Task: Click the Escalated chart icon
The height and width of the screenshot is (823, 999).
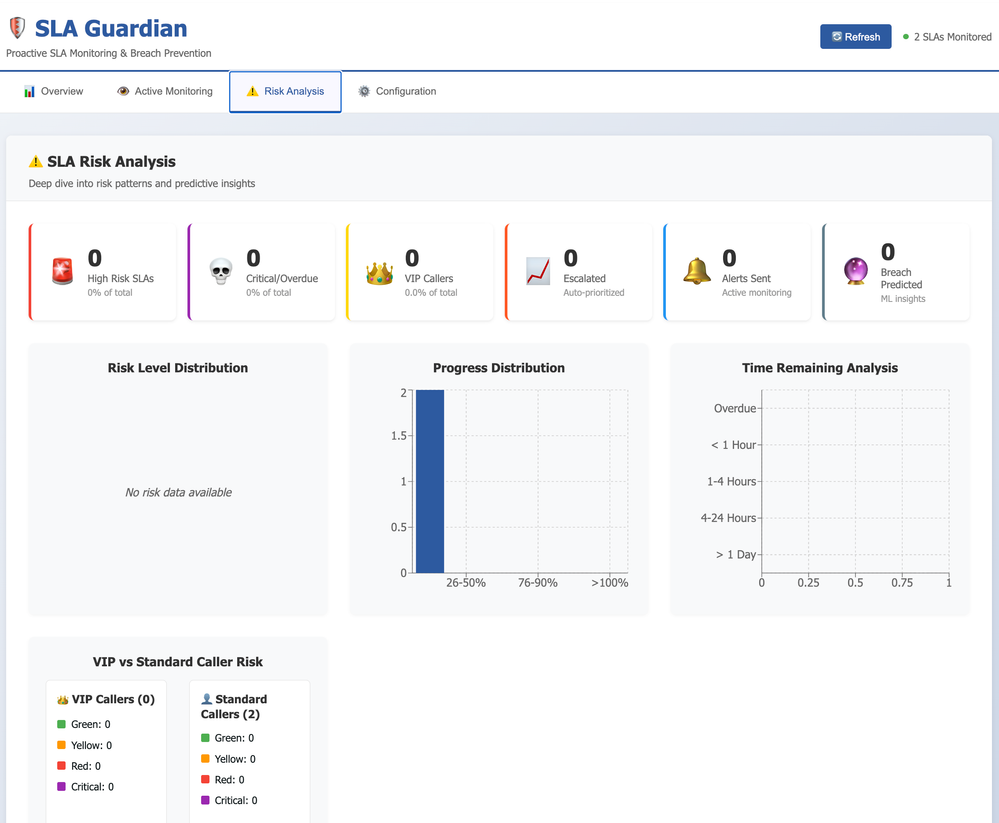Action: point(538,272)
